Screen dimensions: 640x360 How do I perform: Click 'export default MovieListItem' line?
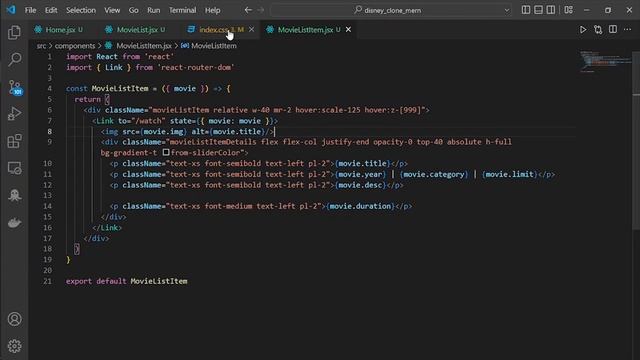point(127,281)
